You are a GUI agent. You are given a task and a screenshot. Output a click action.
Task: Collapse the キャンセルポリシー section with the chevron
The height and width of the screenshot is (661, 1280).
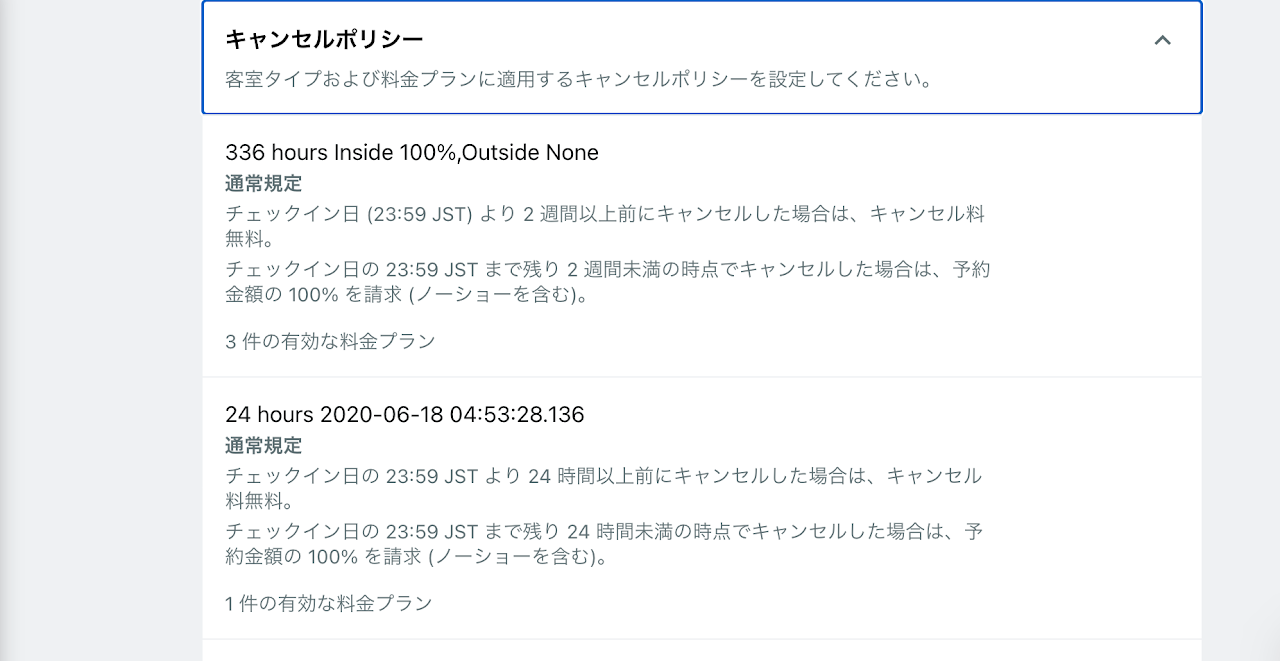1162,41
